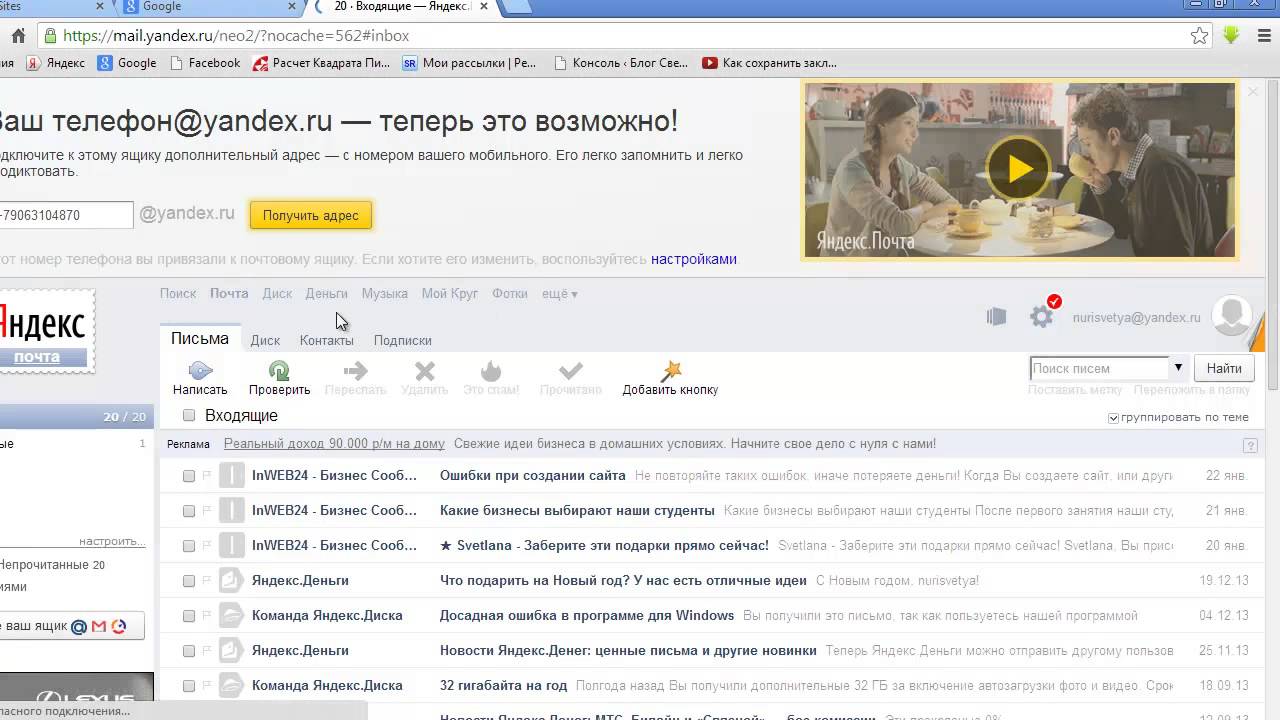Viewport: 1280px width, 720px height.
Task: Click the Проверить refresh mail icon
Action: (279, 370)
